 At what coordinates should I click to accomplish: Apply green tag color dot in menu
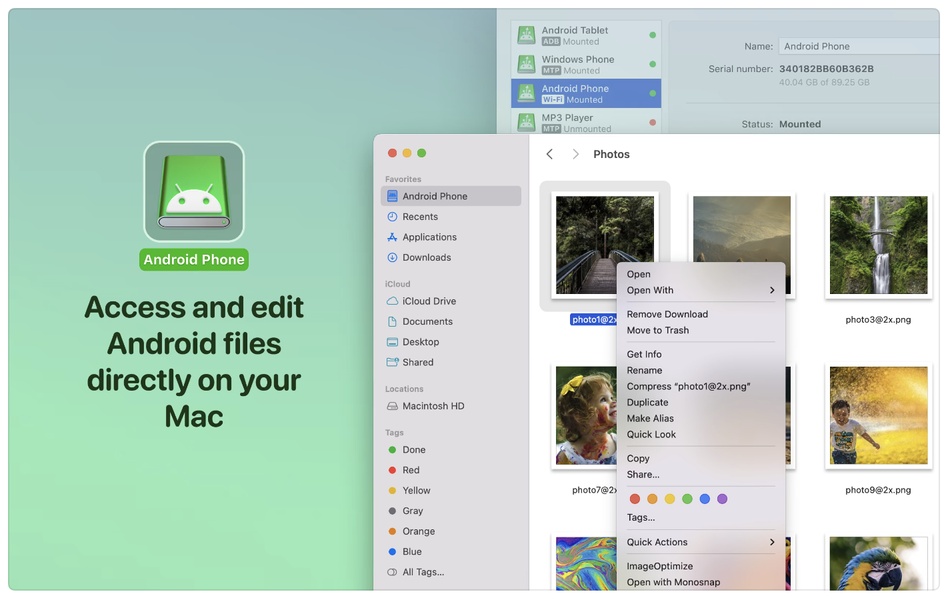(687, 499)
